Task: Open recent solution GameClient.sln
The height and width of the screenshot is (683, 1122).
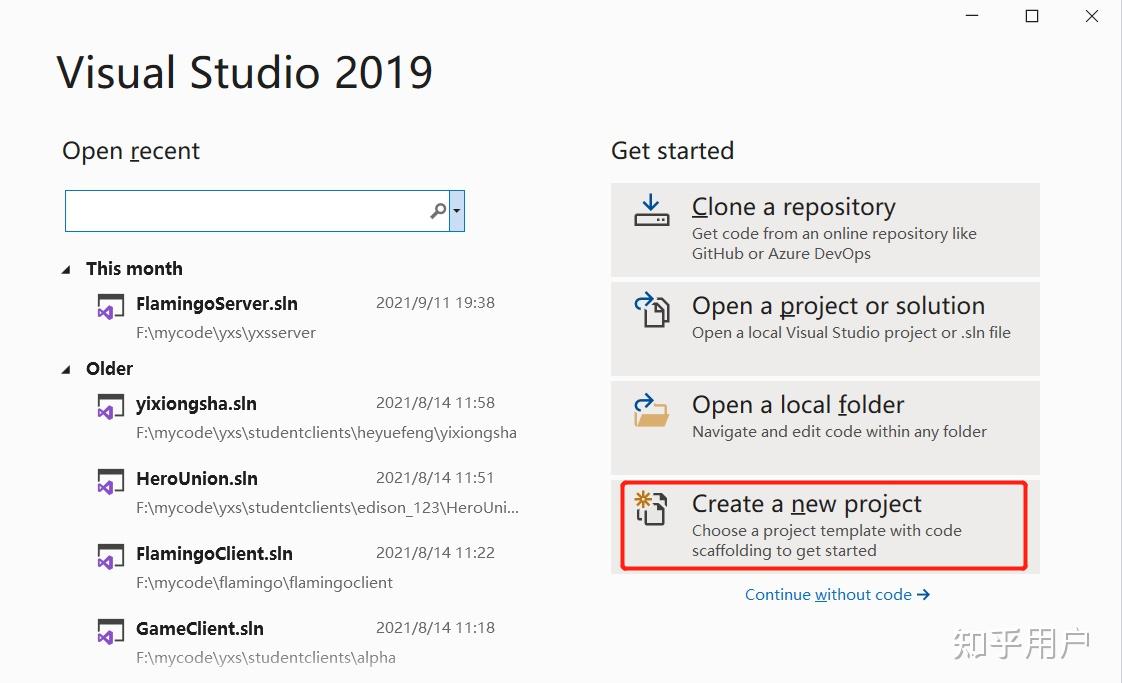Action: pyautogui.click(x=200, y=629)
